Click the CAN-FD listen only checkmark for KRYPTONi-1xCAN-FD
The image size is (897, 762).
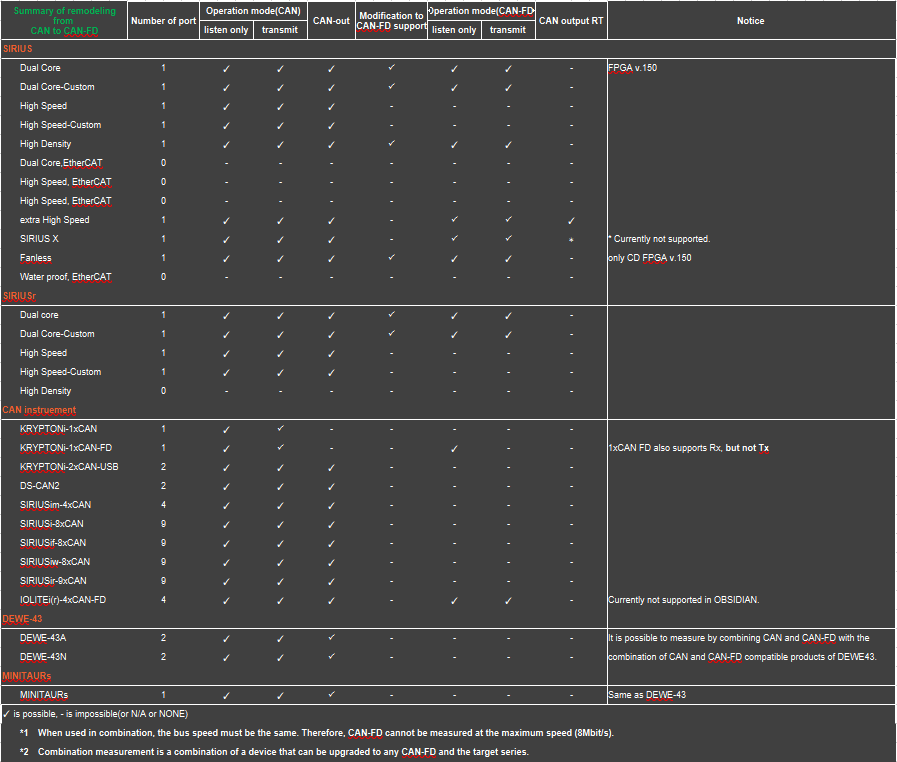point(454,449)
